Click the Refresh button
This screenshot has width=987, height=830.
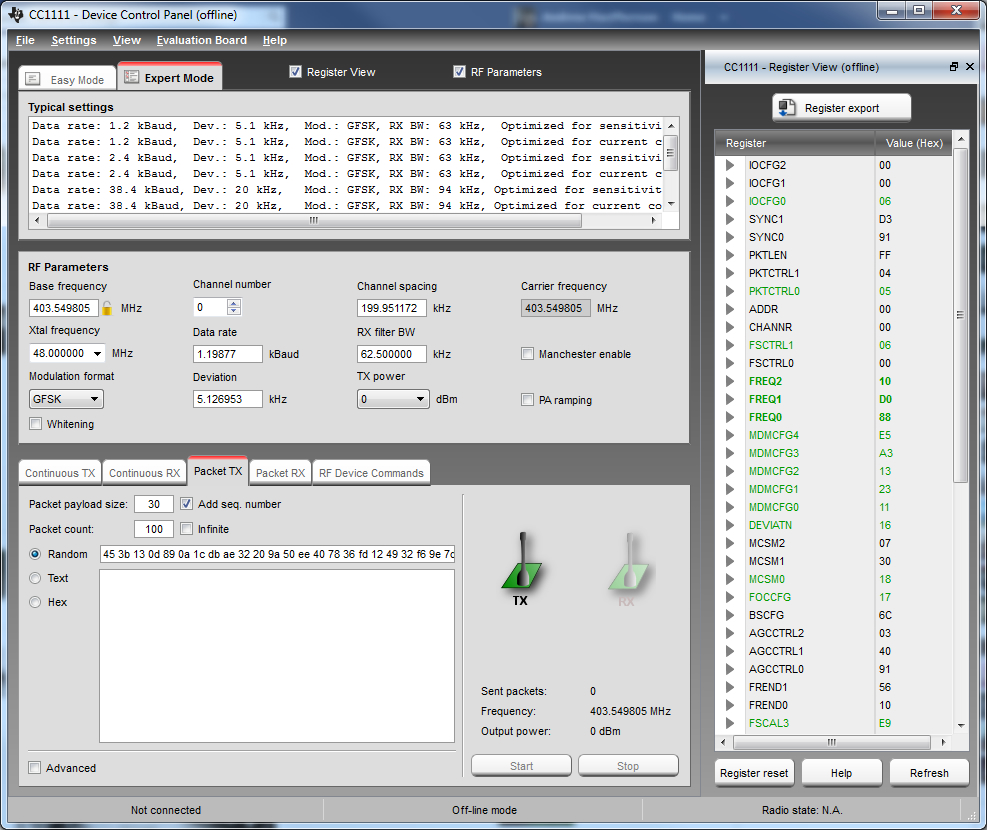(929, 773)
